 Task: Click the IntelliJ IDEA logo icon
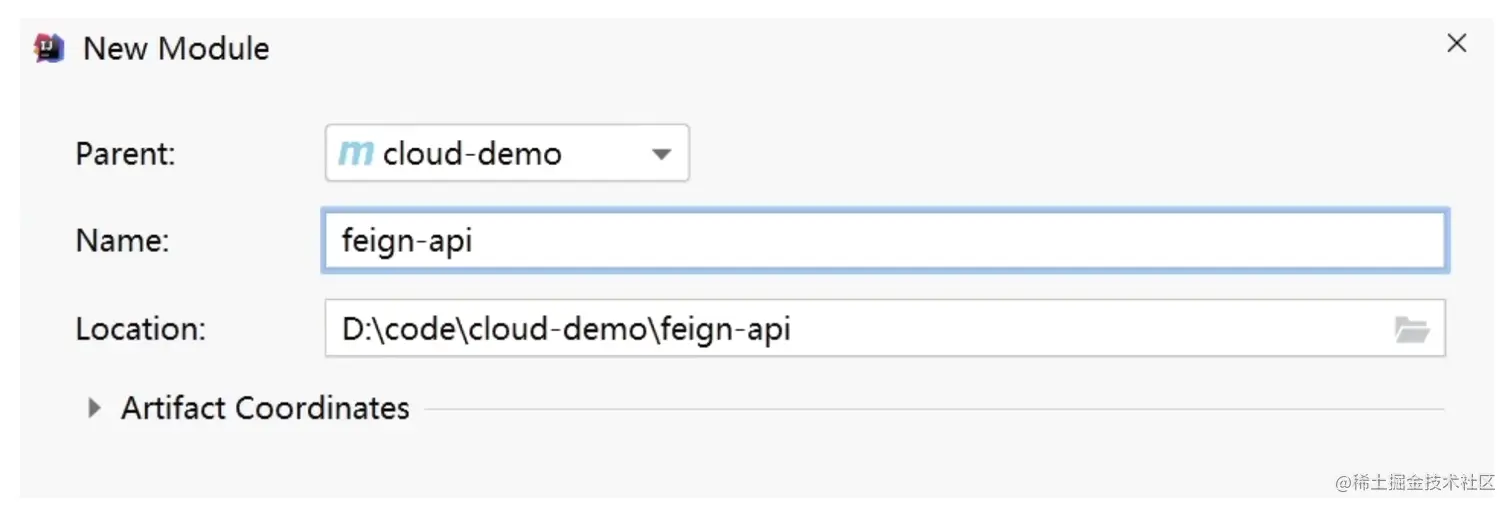49,48
